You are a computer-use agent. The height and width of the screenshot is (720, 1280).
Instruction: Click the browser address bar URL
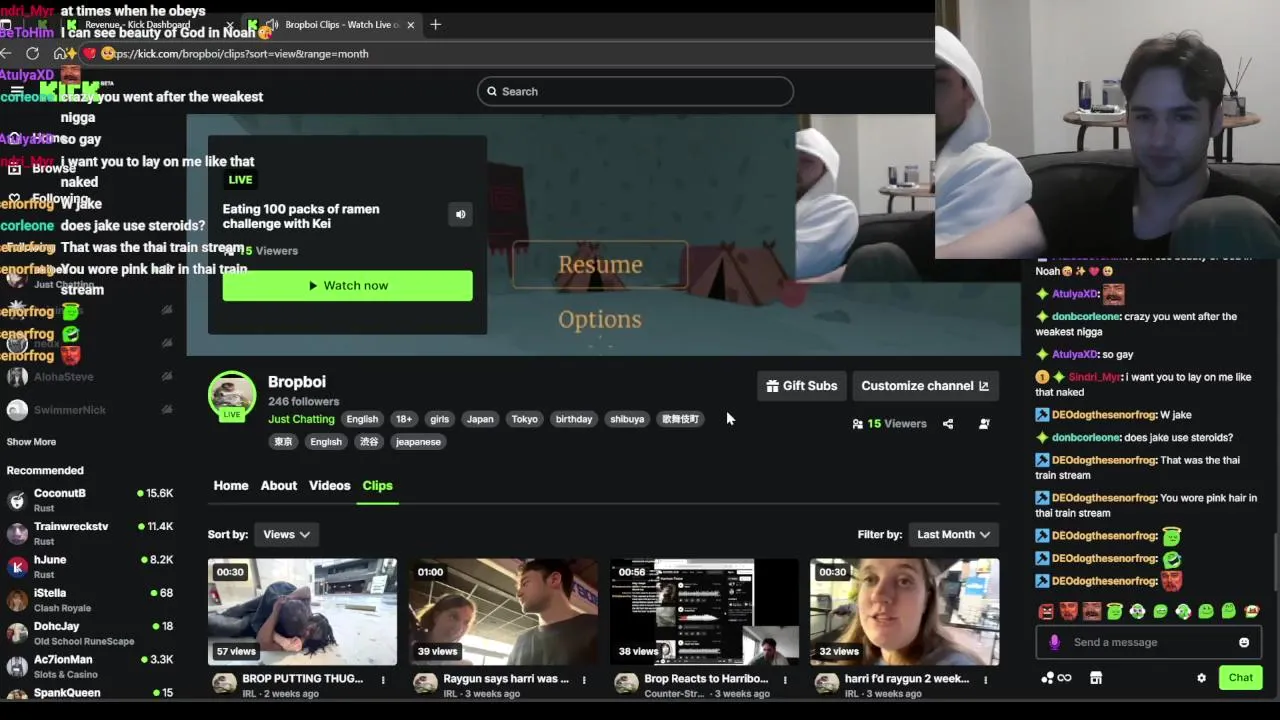coord(240,53)
